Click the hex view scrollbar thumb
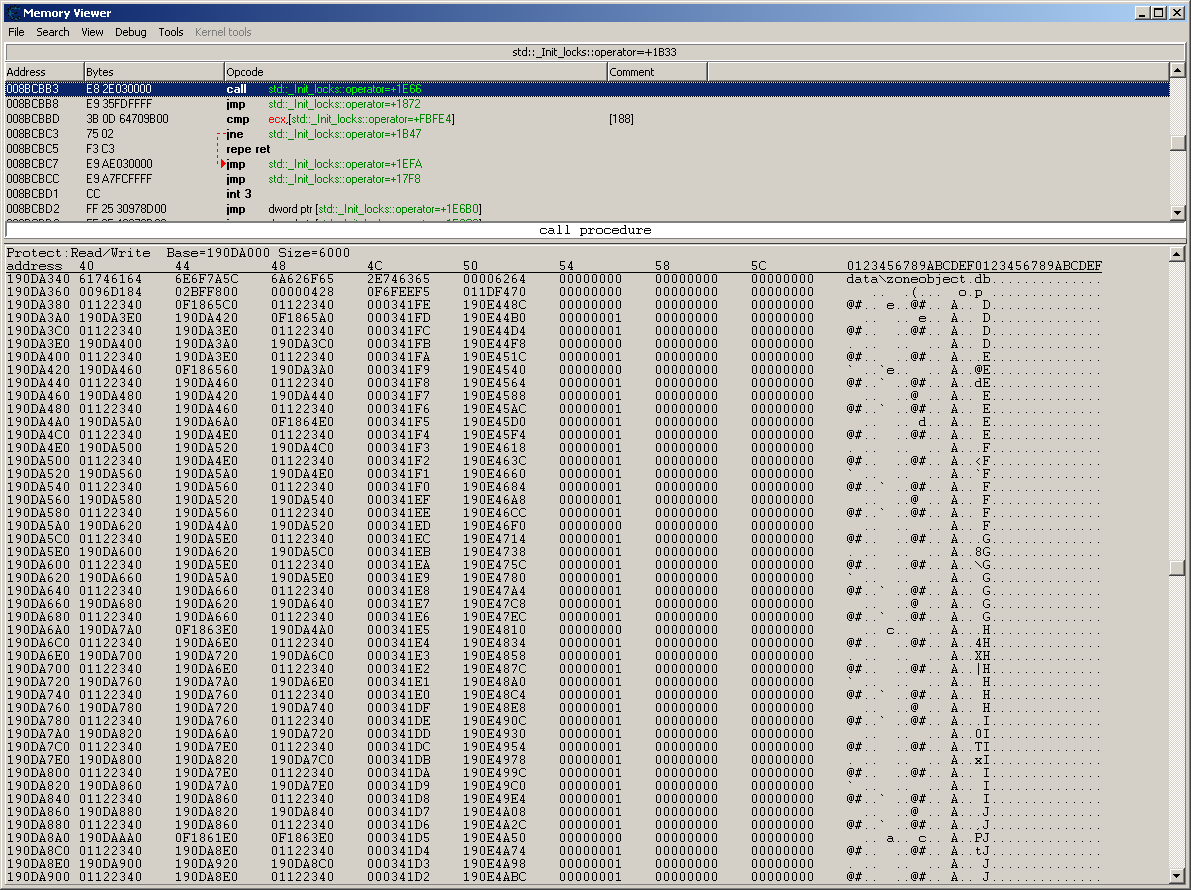Image resolution: width=1191 pixels, height=890 pixels. pyautogui.click(x=1177, y=568)
